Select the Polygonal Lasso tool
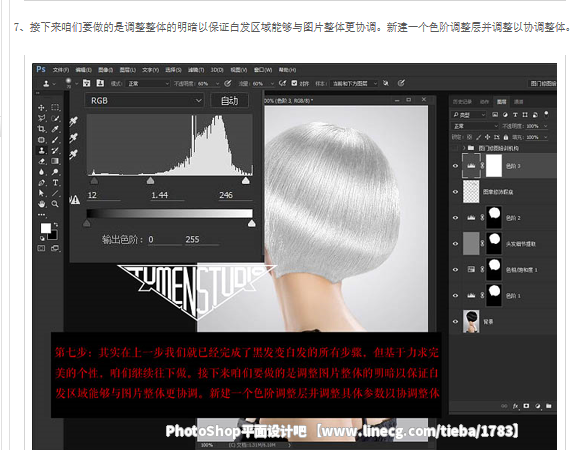Screen dimensions: 574x450 point(41,118)
